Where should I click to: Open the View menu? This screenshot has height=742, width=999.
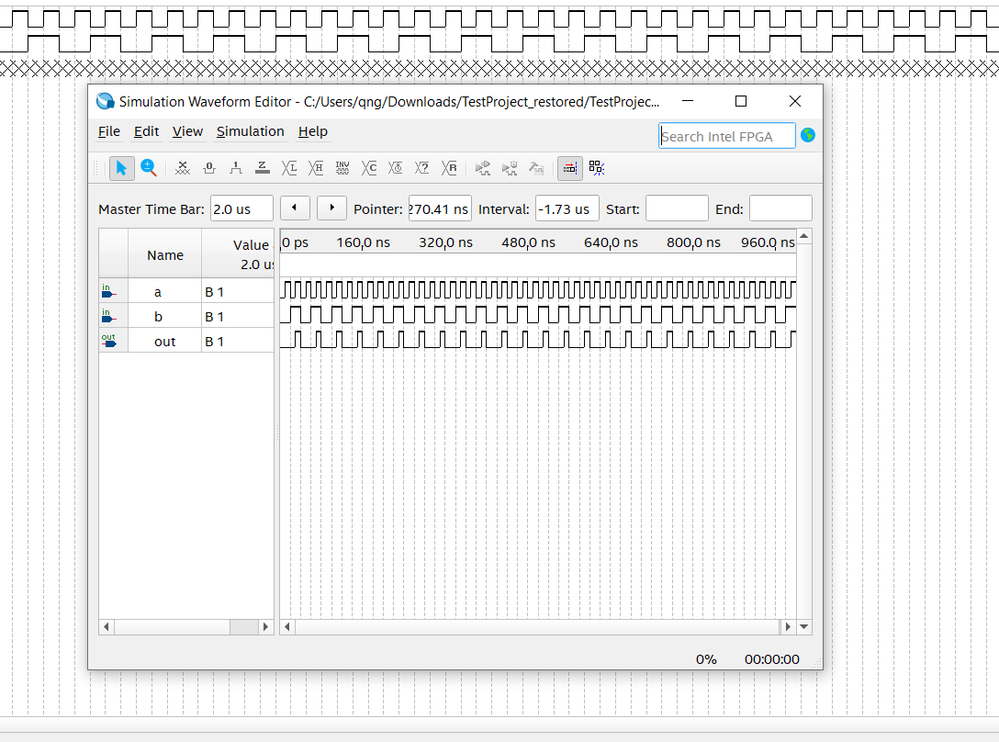coord(187,132)
